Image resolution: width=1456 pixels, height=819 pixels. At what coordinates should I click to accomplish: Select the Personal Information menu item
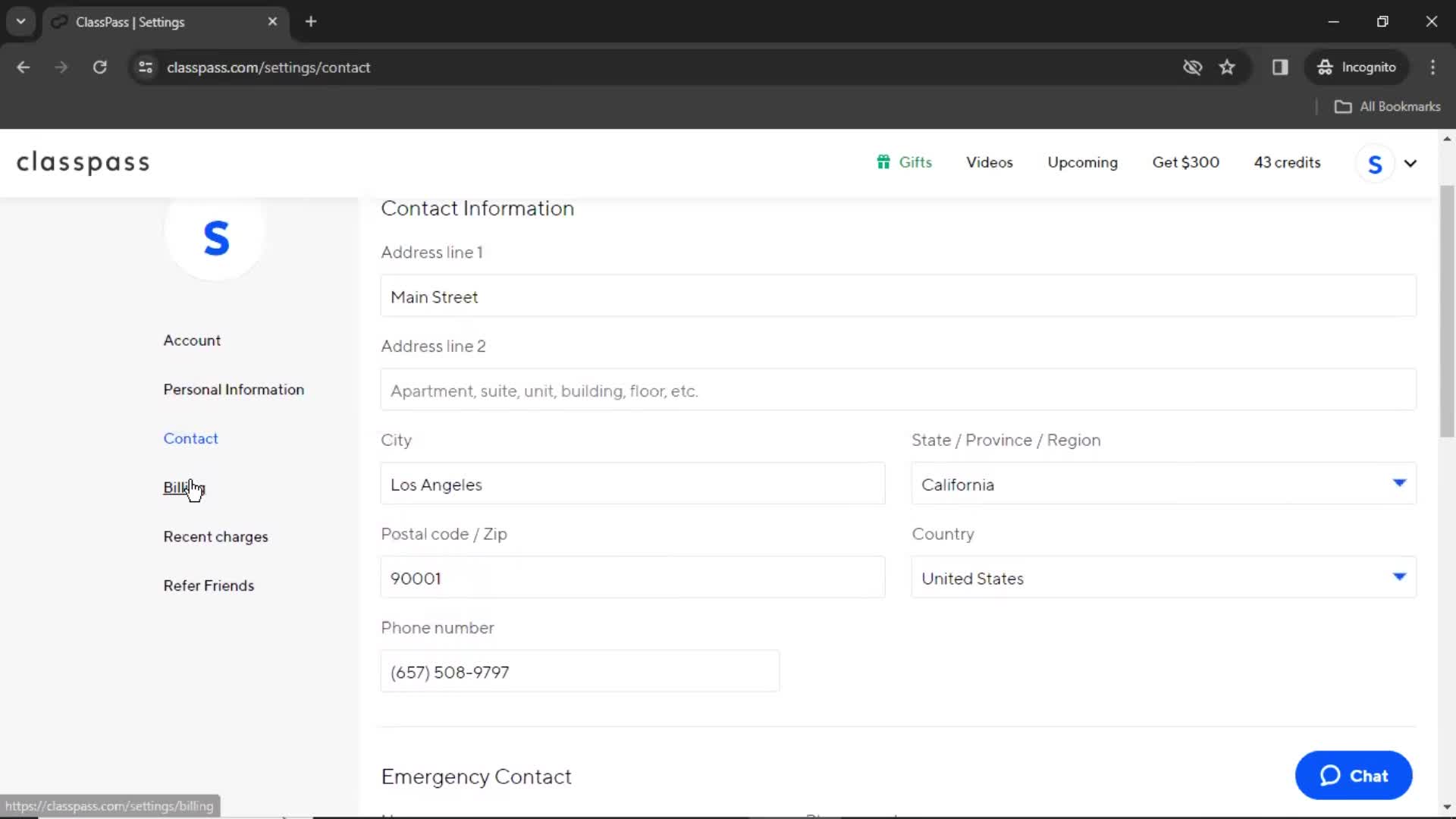point(233,389)
